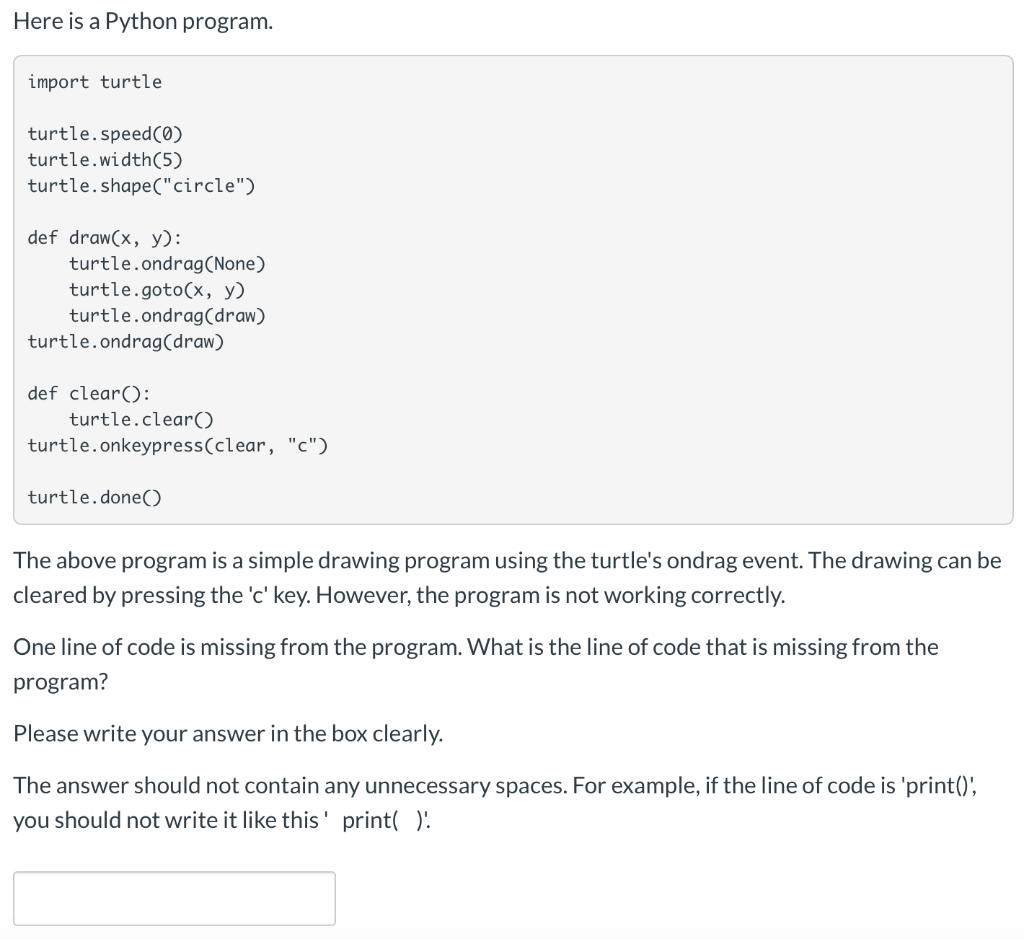1024x939 pixels.
Task: Select the turtle.ondrag(None) line
Action: 167,263
